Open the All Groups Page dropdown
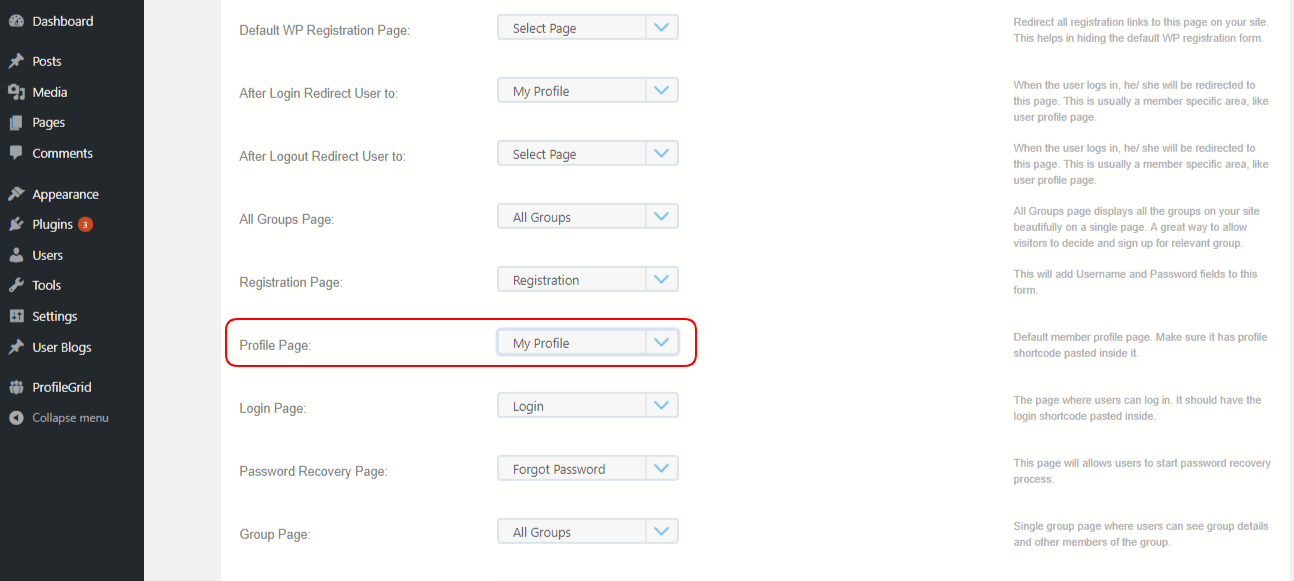Viewport: 1294px width, 581px height. [x=660, y=215]
